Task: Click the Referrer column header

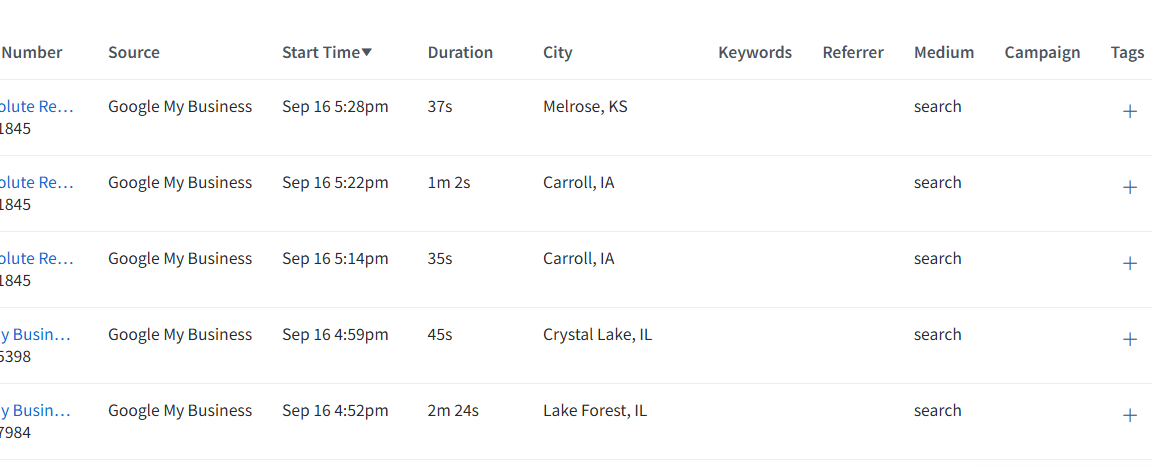Action: (x=853, y=52)
